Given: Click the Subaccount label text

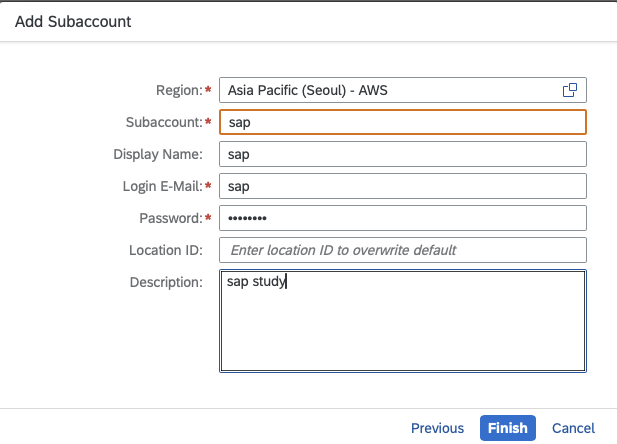Looking at the screenshot, I should pos(158,122).
